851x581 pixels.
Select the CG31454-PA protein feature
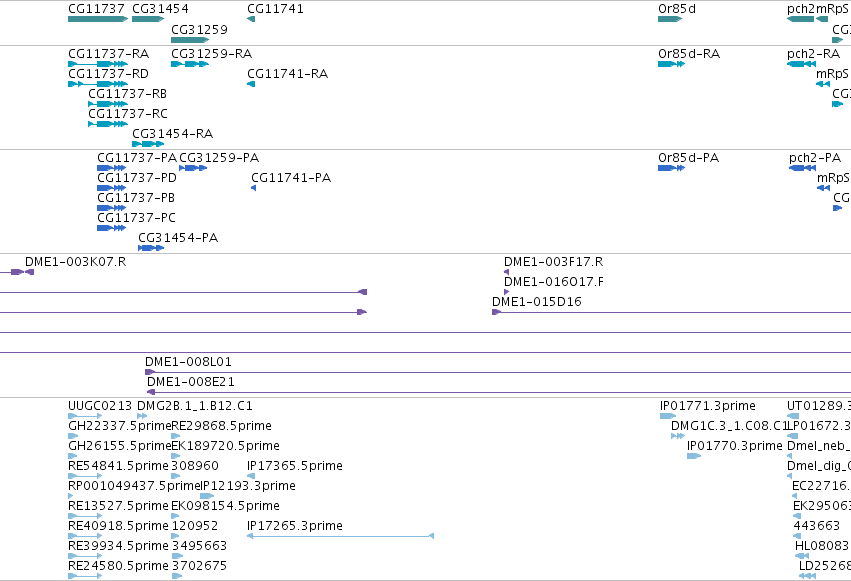tap(151, 248)
